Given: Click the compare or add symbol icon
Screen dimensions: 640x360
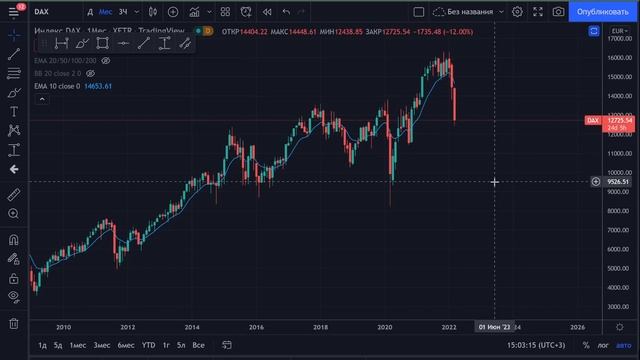Looking at the screenshot, I should (173, 12).
